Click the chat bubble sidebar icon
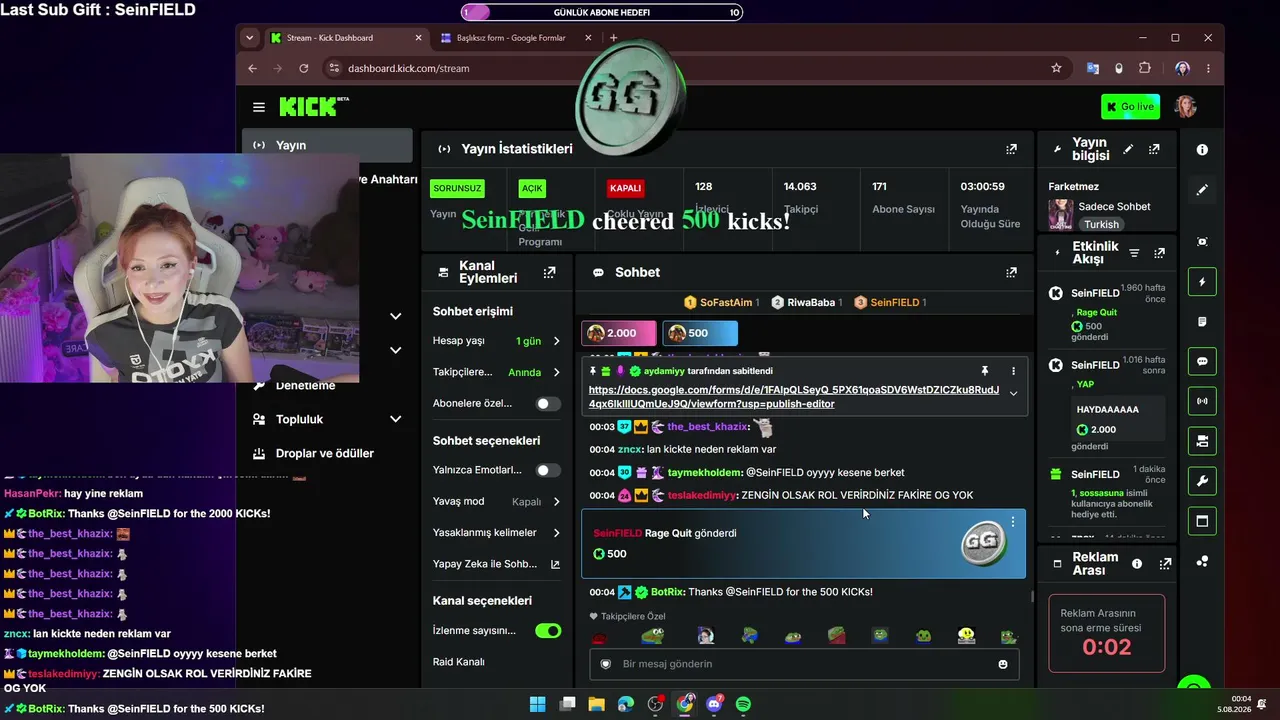This screenshot has height=720, width=1280. pyautogui.click(x=1202, y=361)
